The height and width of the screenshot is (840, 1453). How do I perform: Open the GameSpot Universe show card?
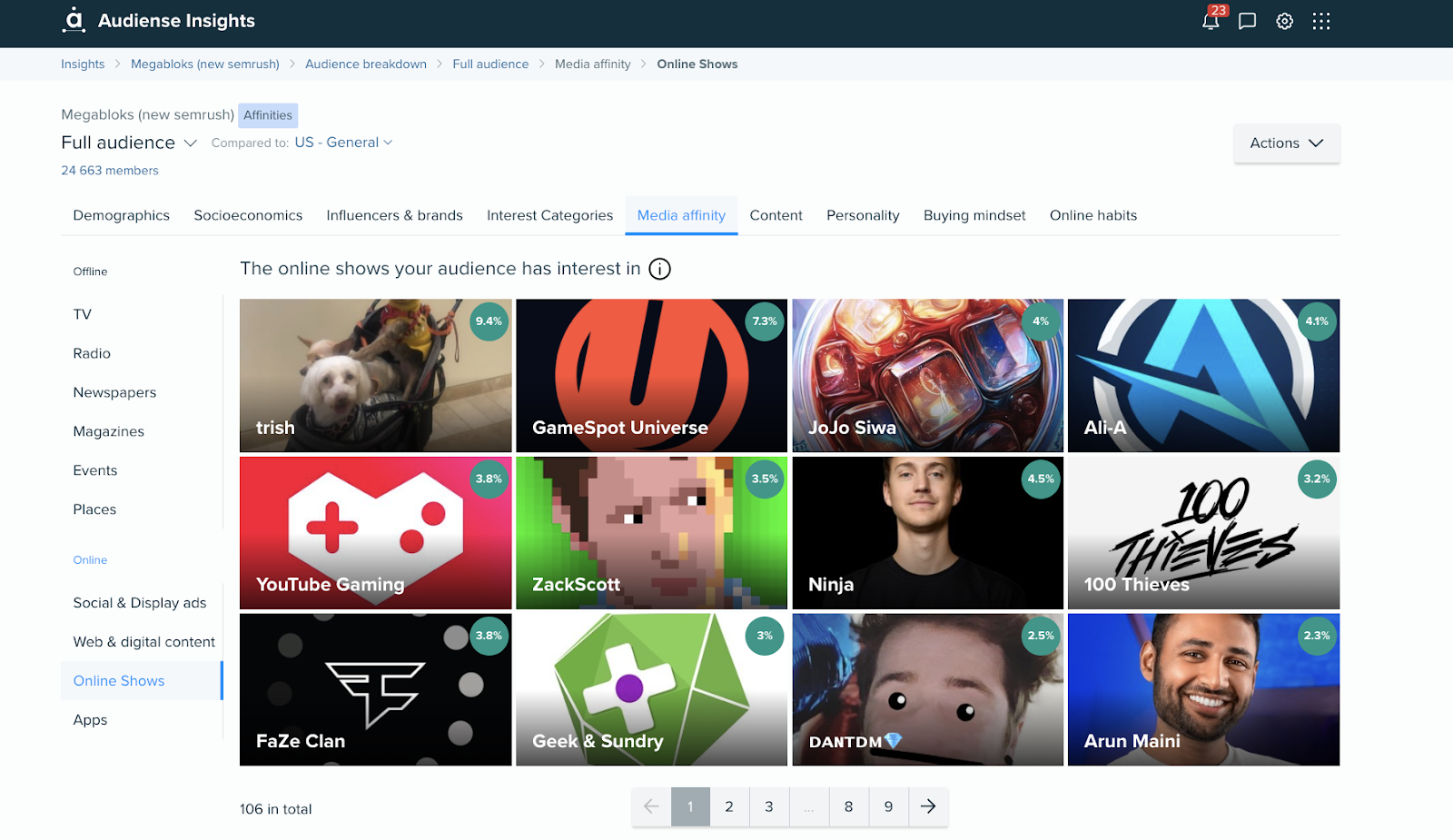coord(651,375)
